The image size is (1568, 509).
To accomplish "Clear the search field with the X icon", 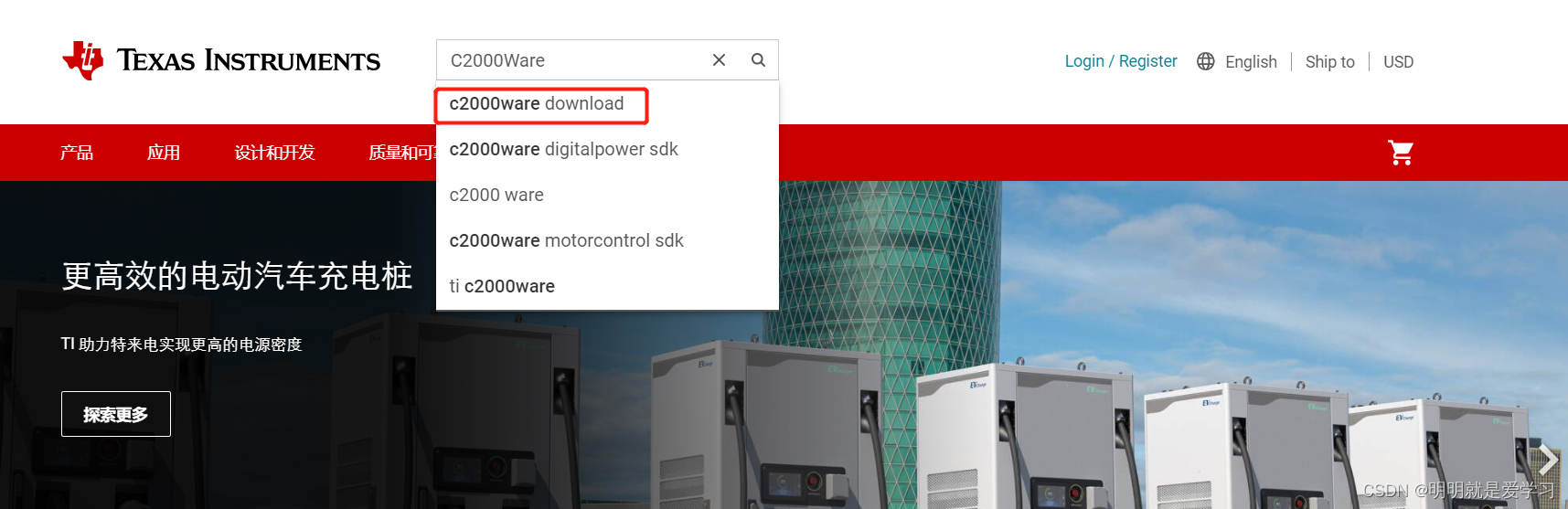I will (x=719, y=60).
